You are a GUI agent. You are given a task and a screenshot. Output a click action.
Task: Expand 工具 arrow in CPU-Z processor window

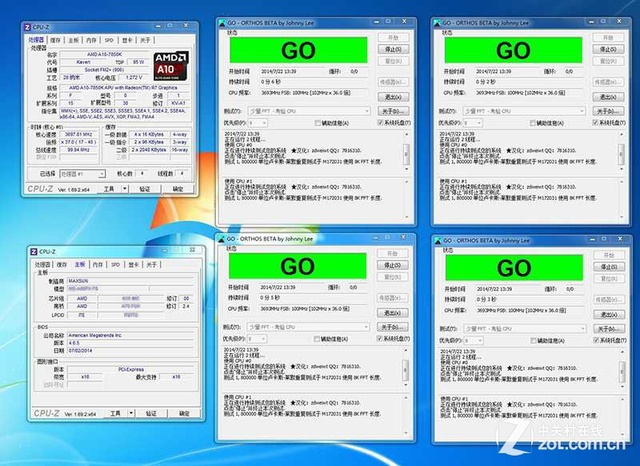[125, 189]
